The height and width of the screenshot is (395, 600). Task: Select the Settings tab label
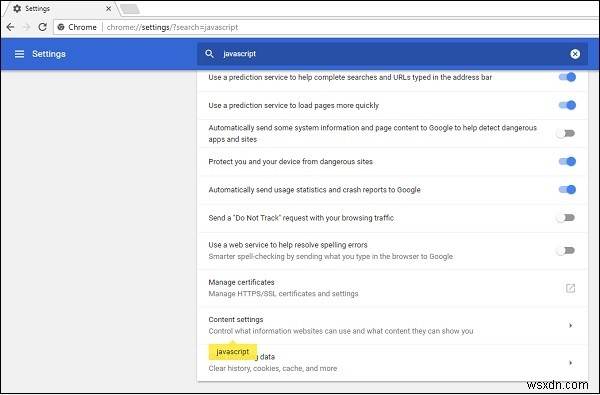pyautogui.click(x=38, y=8)
